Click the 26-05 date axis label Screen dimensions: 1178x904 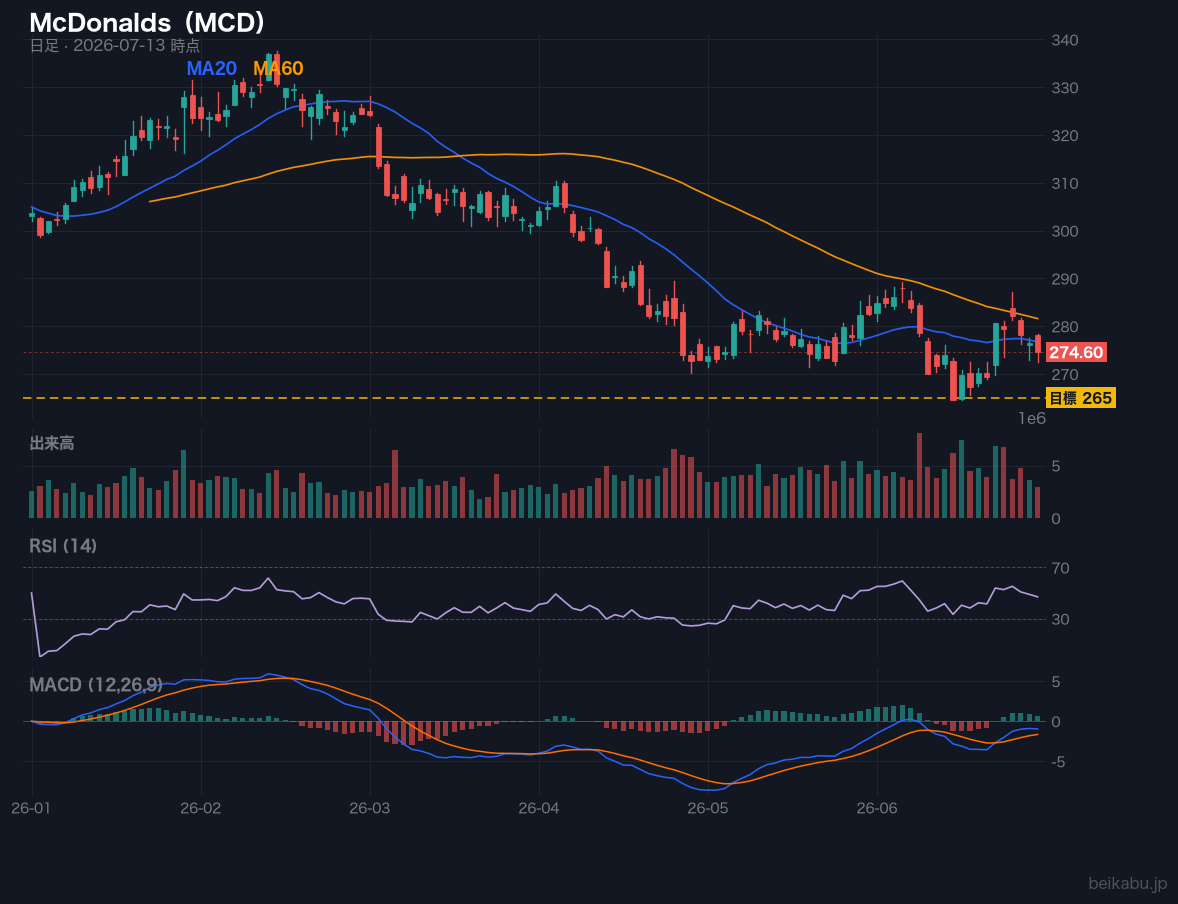click(x=708, y=809)
